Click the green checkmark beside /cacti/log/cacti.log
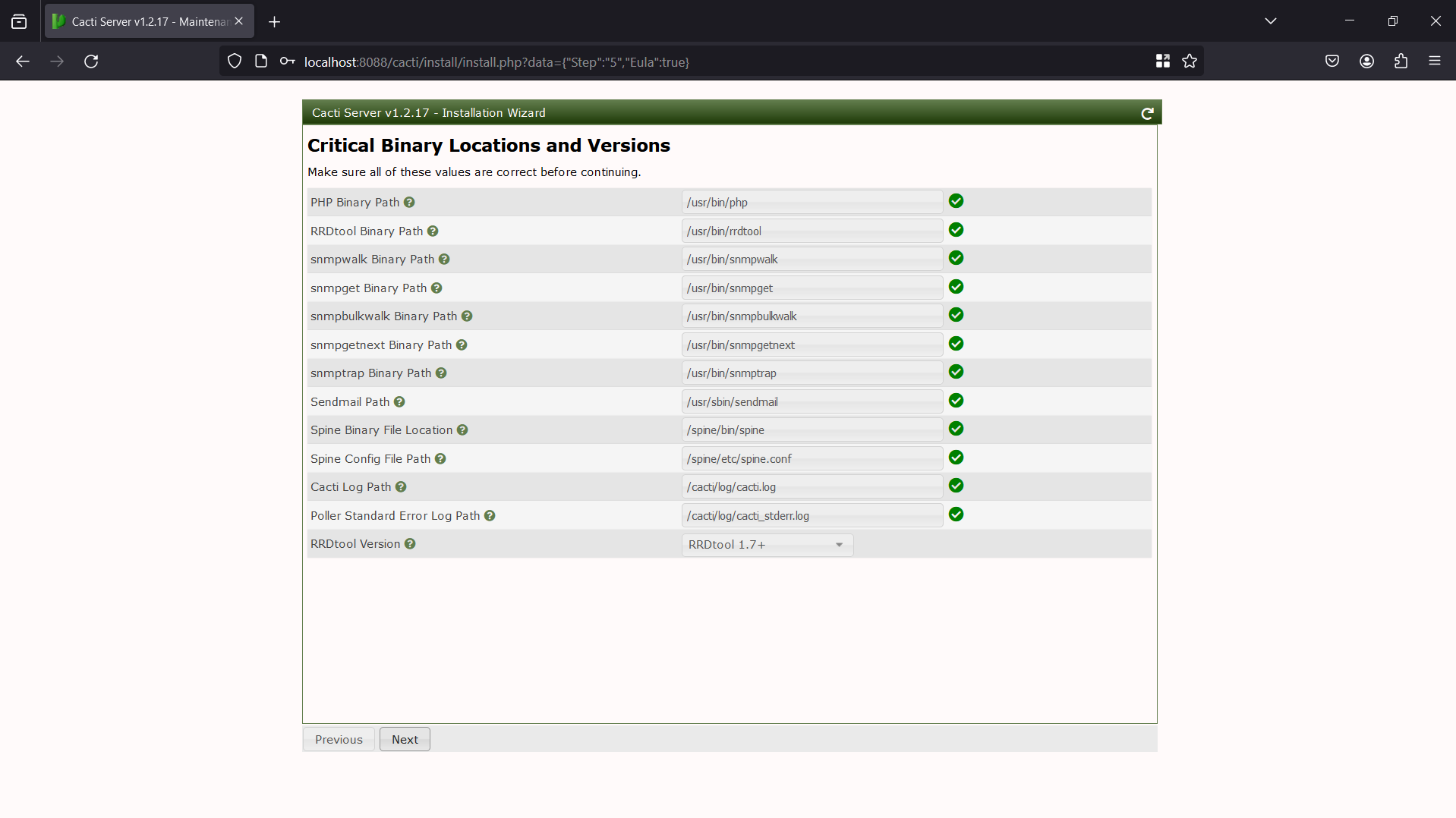The height and width of the screenshot is (818, 1456). point(956,486)
